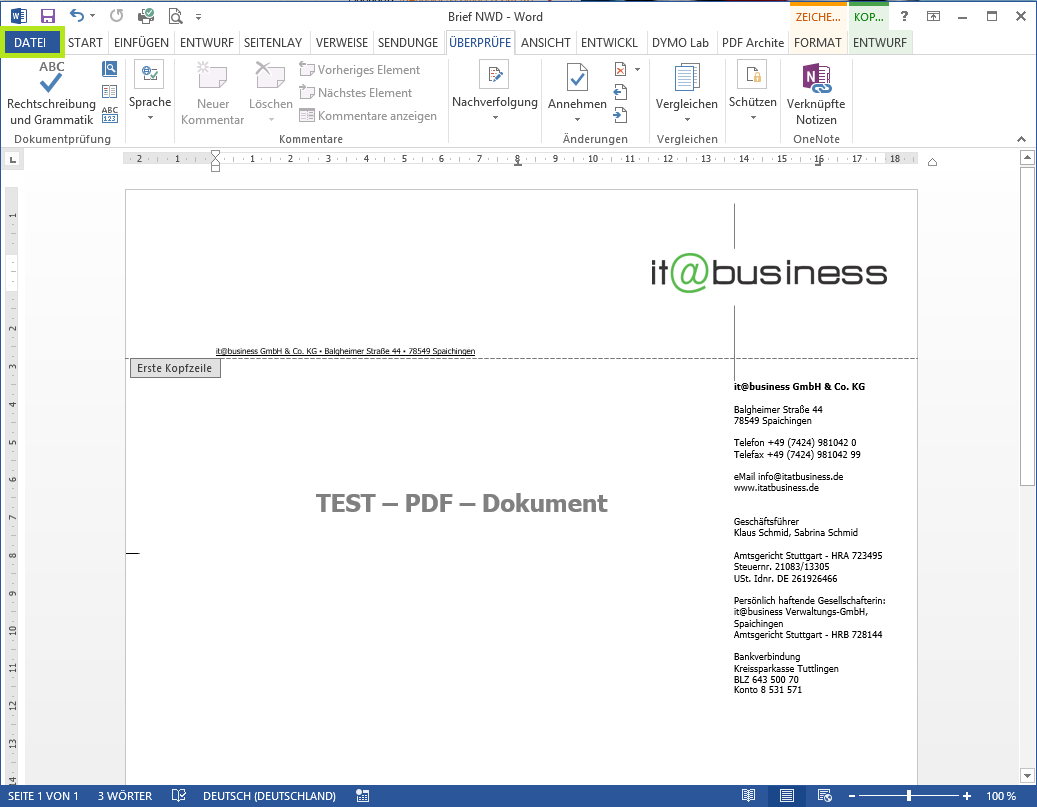Open print preview icon in quick access toolbar
This screenshot has height=807, width=1037.
tap(175, 17)
